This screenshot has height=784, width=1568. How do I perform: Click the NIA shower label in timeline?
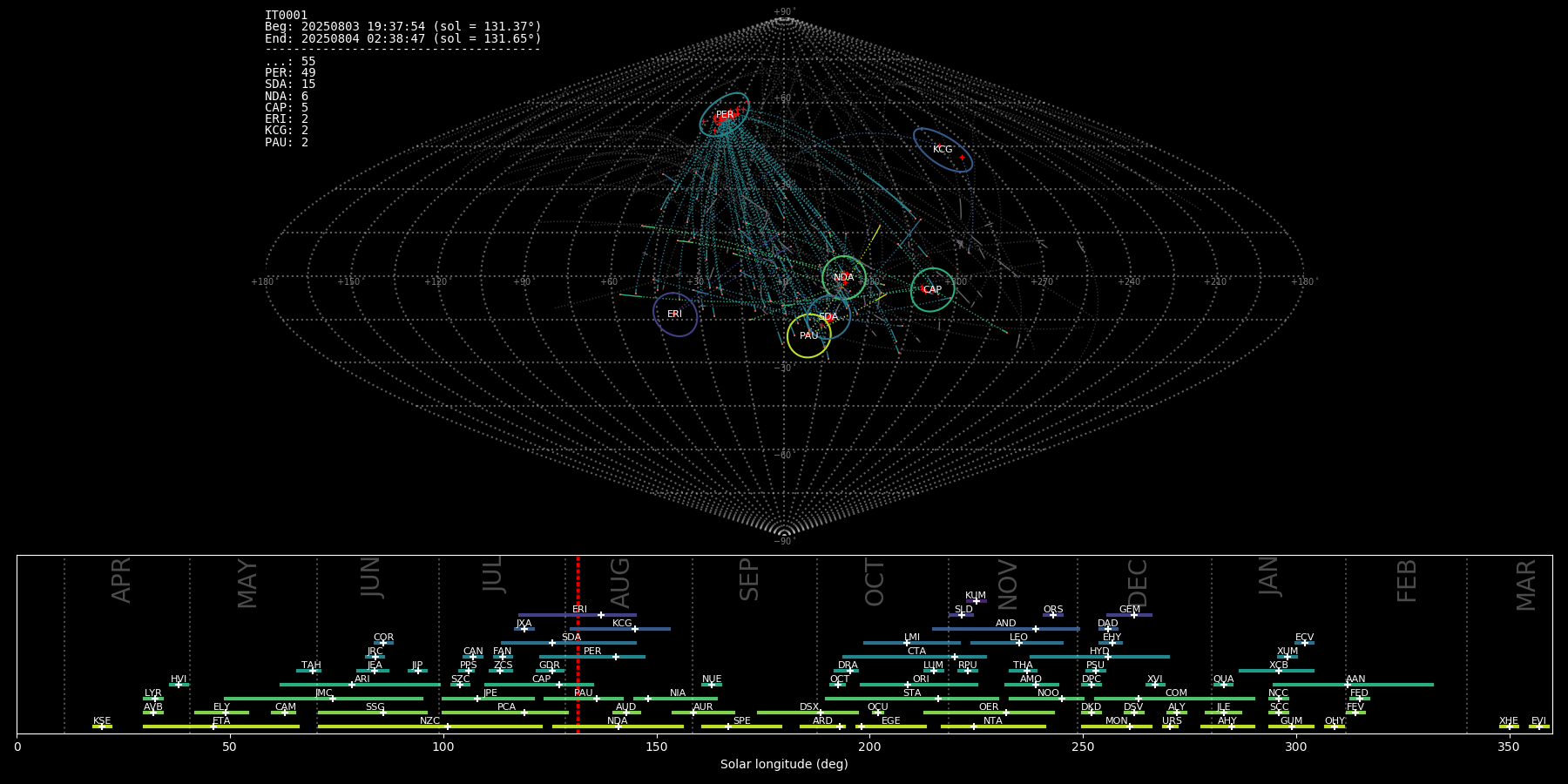point(678,693)
